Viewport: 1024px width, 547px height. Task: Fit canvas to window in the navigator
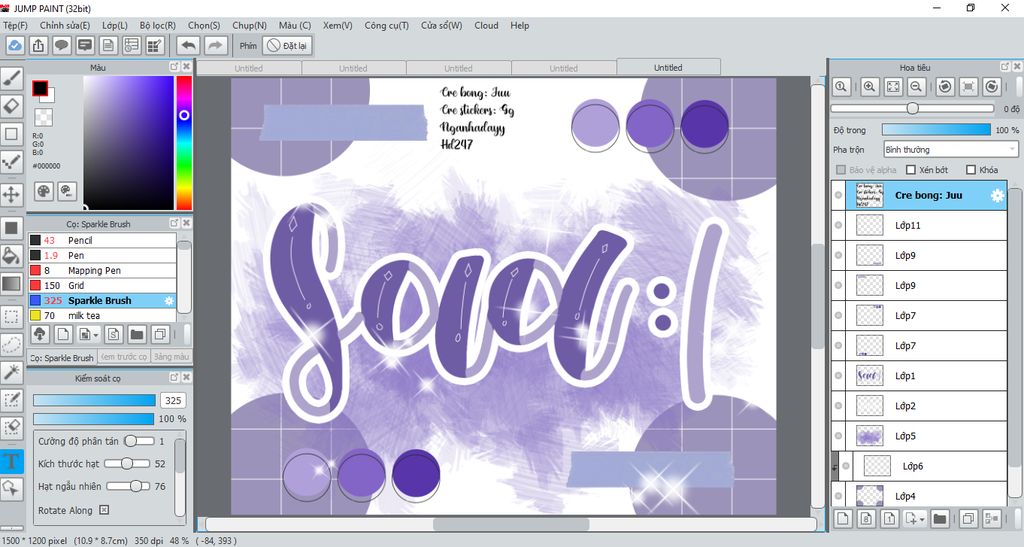tap(893, 86)
